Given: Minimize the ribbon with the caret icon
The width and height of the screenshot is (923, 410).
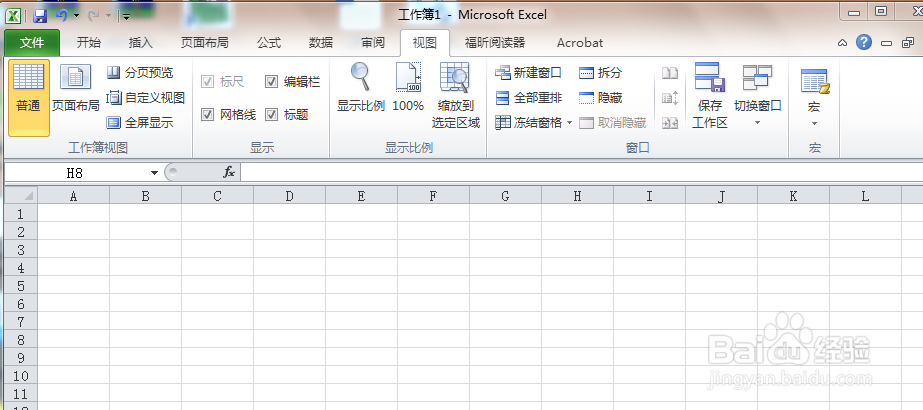Looking at the screenshot, I should 843,43.
